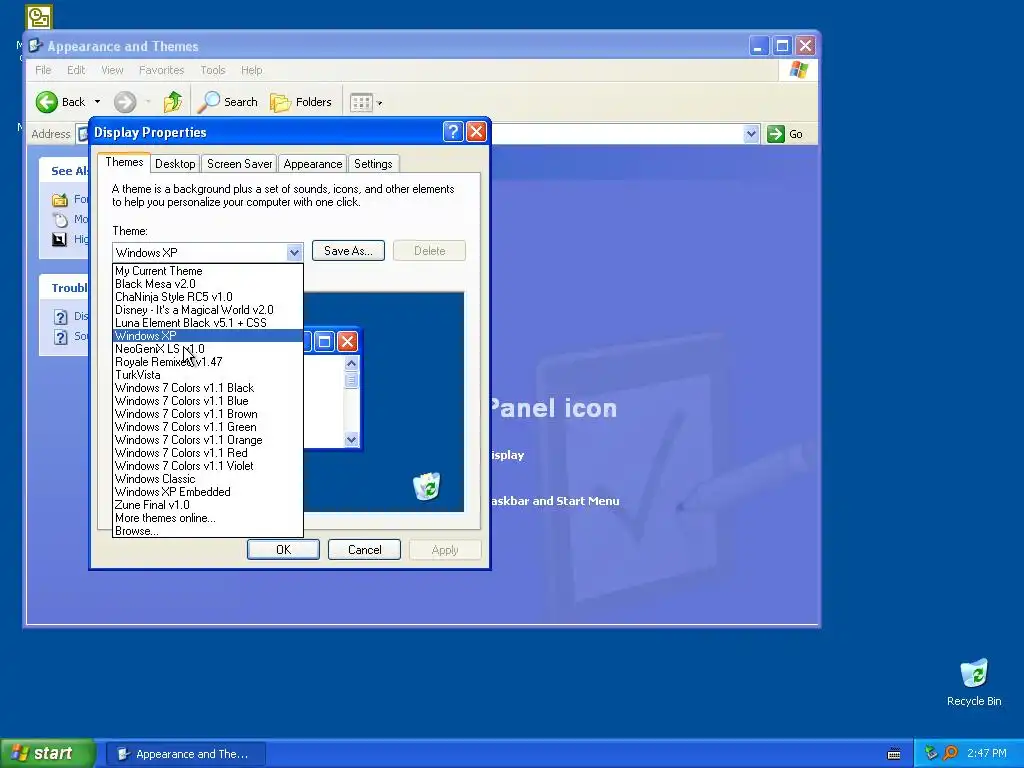Open the Settings tab
This screenshot has width=1024, height=768.
[373, 164]
